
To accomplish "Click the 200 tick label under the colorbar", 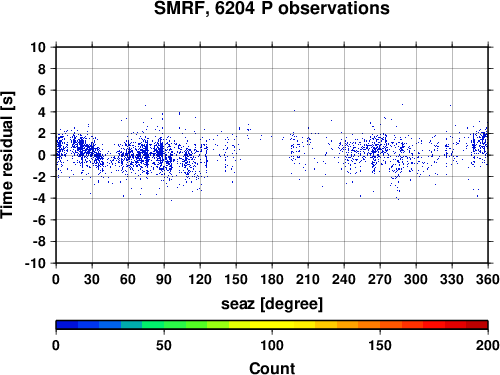I will coord(488,345).
